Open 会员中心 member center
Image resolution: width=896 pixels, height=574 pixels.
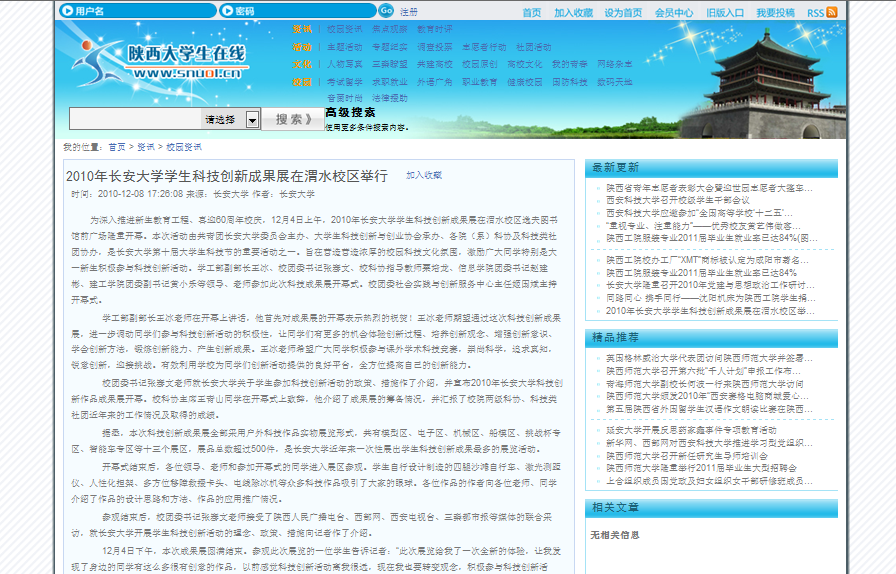(x=674, y=13)
